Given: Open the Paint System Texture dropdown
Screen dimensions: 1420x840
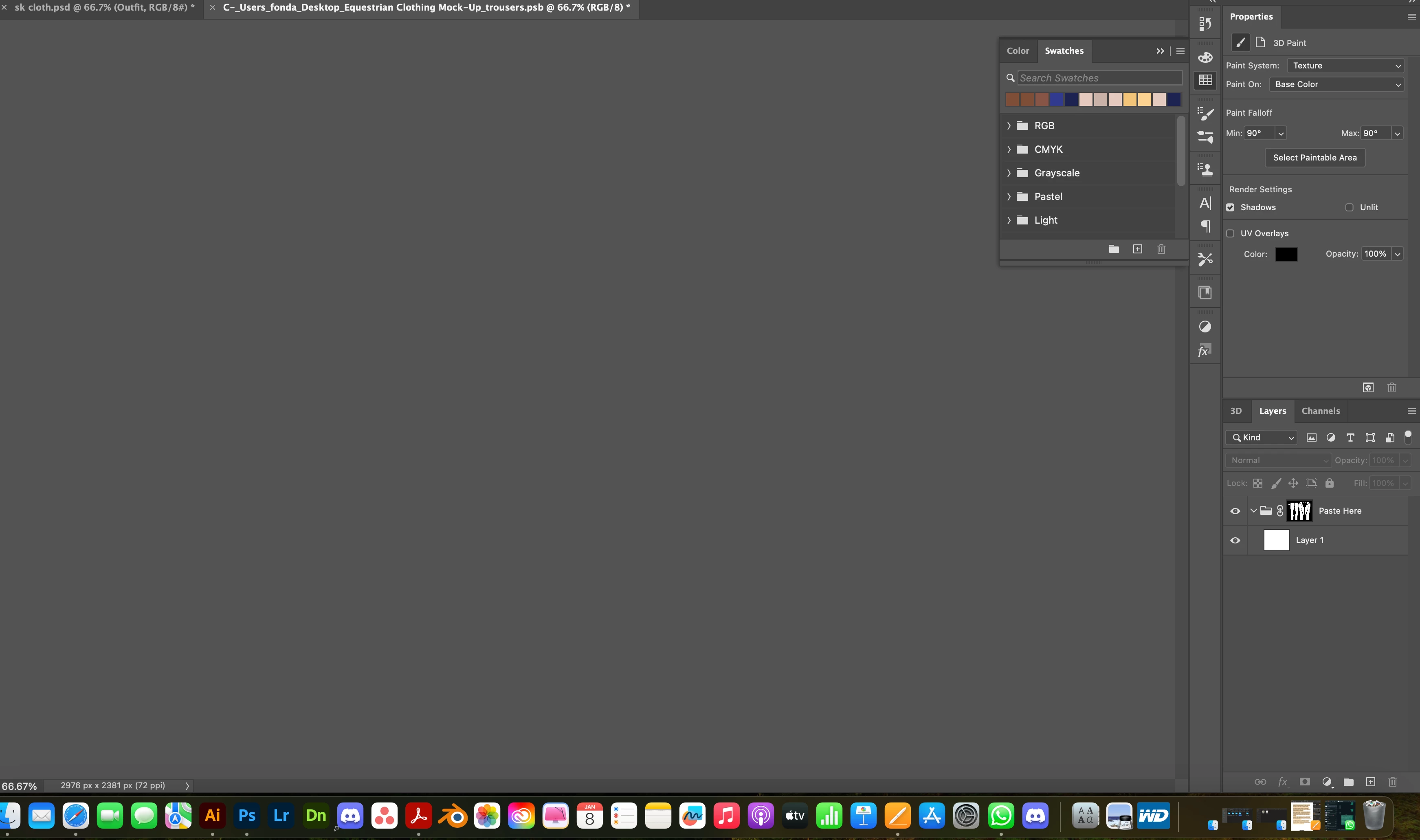Looking at the screenshot, I should point(1345,66).
